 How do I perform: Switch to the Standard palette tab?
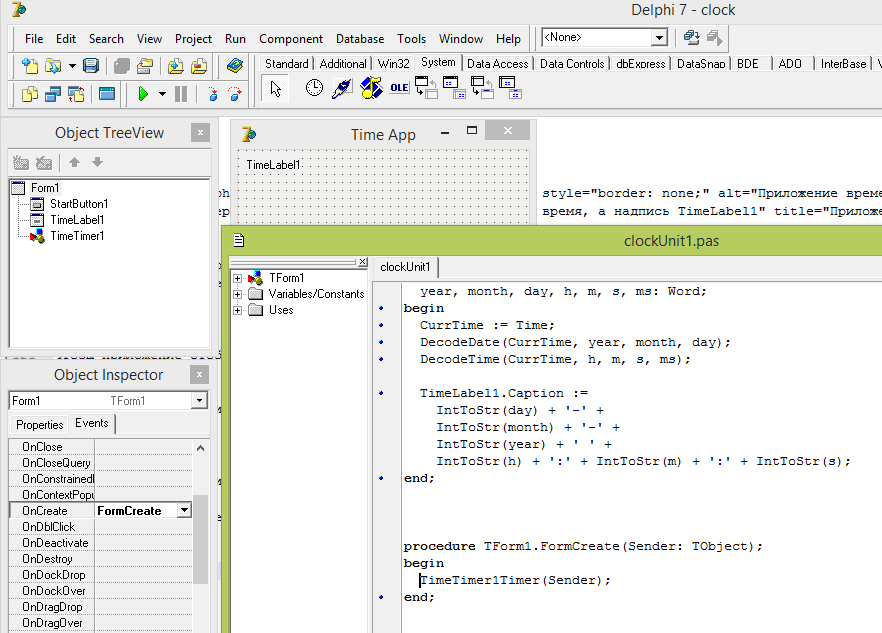pos(286,64)
